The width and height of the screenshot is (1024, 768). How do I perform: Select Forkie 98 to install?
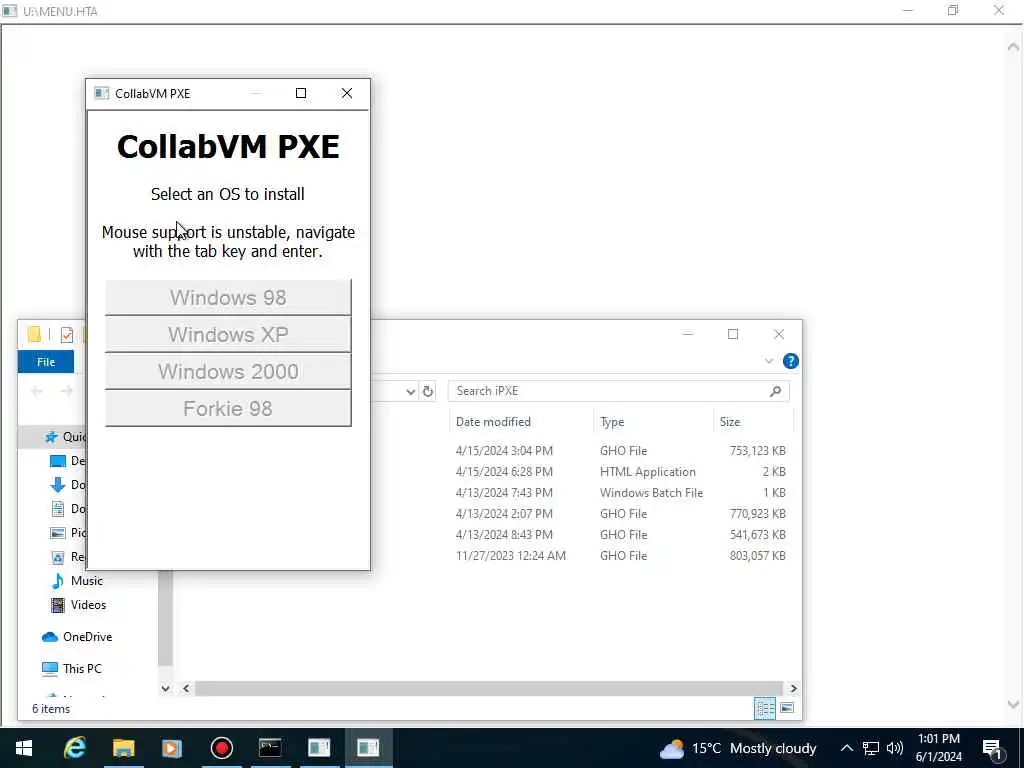click(228, 408)
